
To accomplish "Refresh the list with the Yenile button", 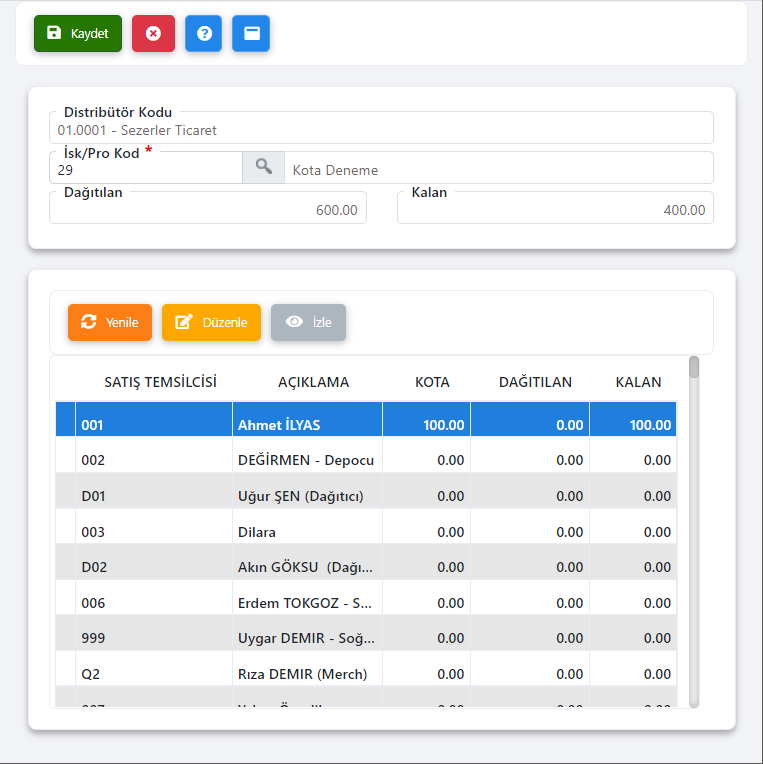I will [110, 322].
